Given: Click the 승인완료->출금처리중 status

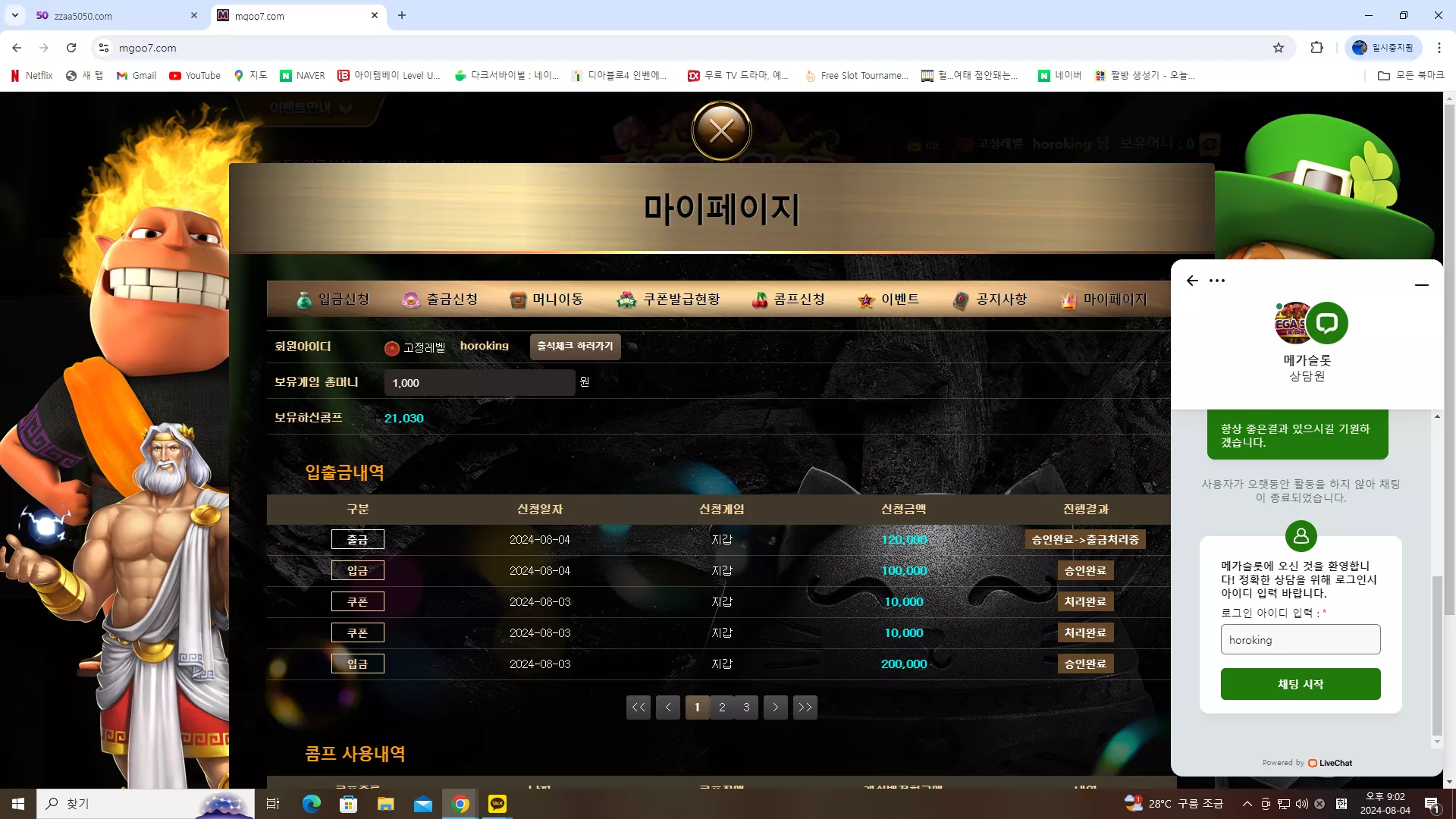Looking at the screenshot, I should [x=1085, y=539].
